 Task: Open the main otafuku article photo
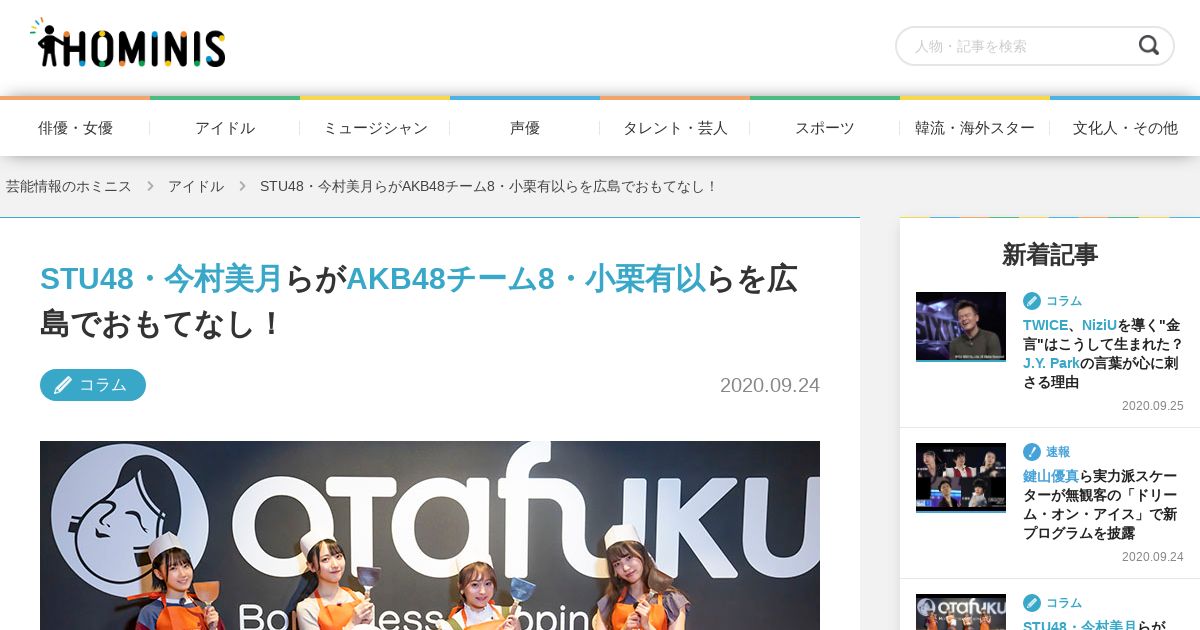click(x=430, y=535)
